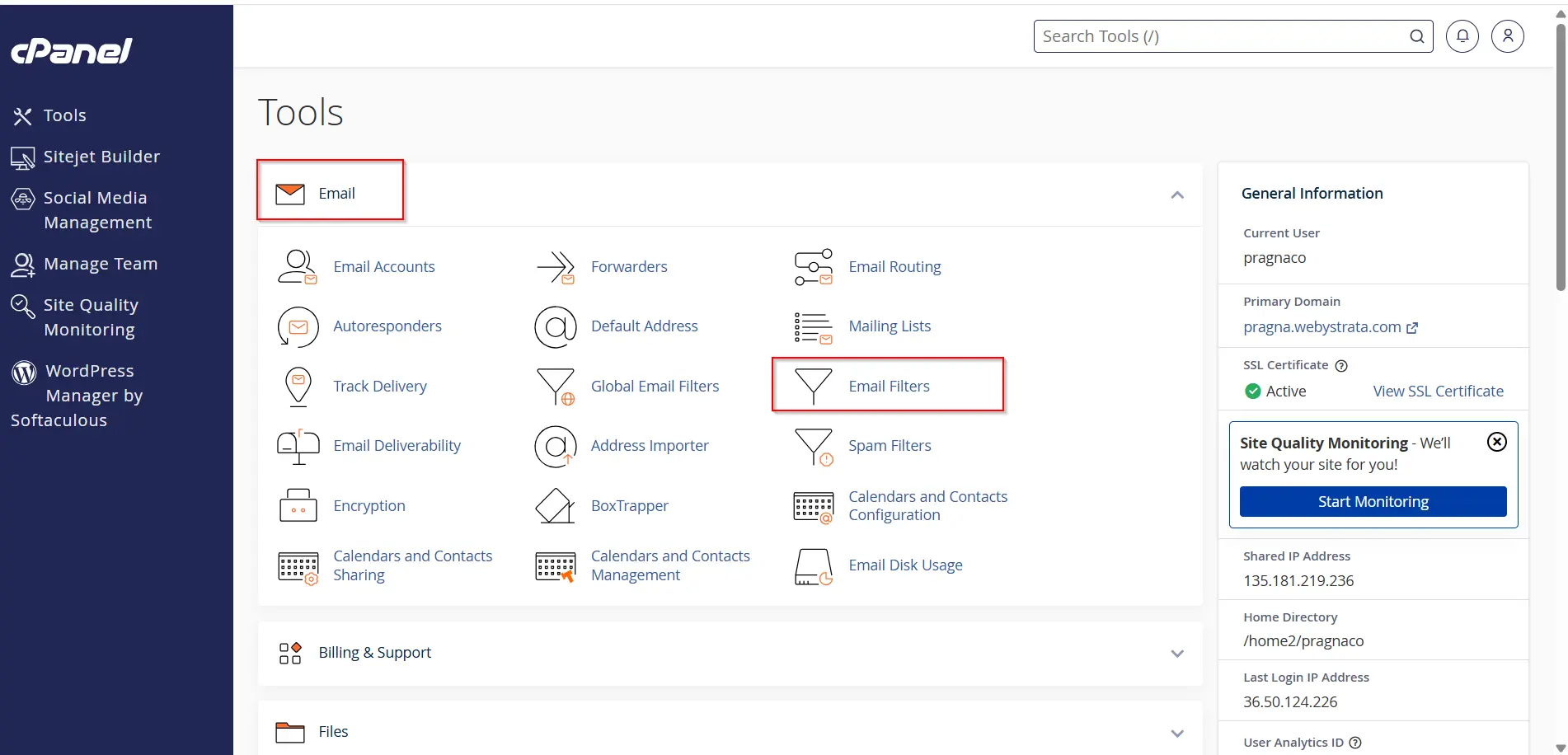Open the Forwarders link
This screenshot has height=755, width=1568.
(629, 267)
